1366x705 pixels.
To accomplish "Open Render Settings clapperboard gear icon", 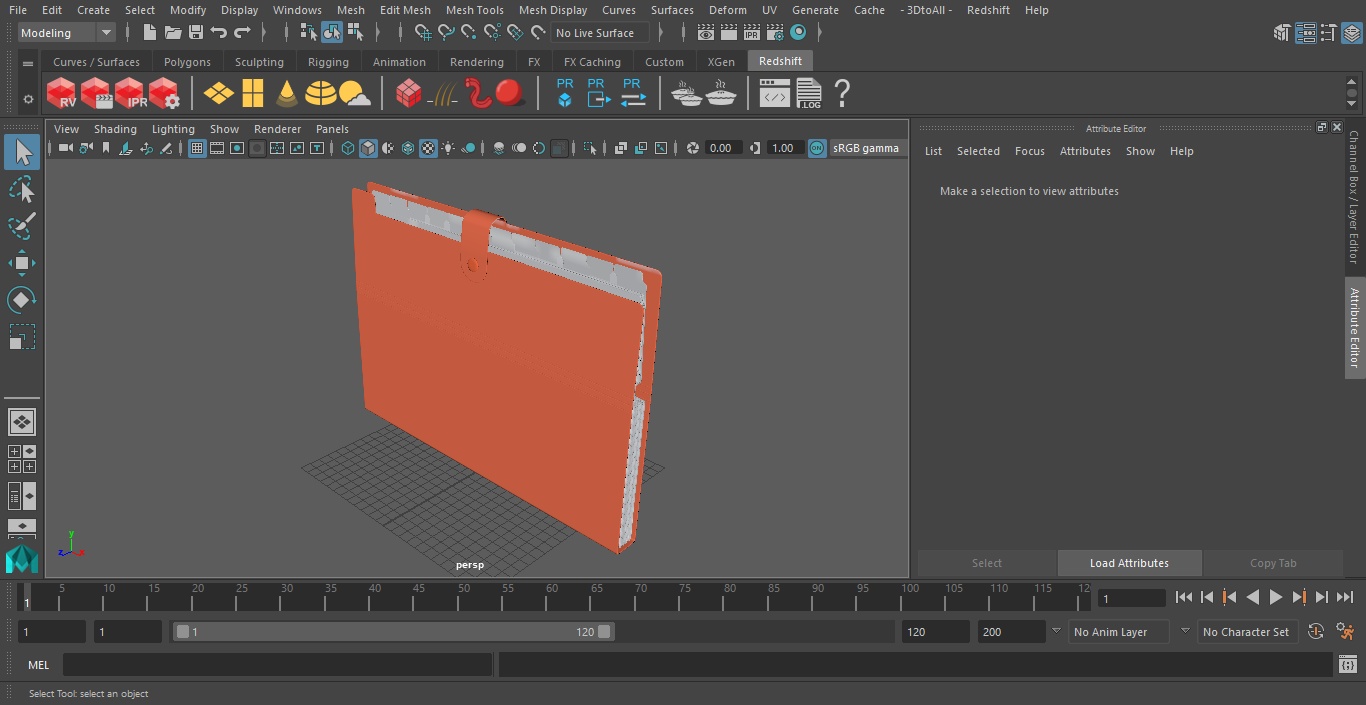I will 775,33.
